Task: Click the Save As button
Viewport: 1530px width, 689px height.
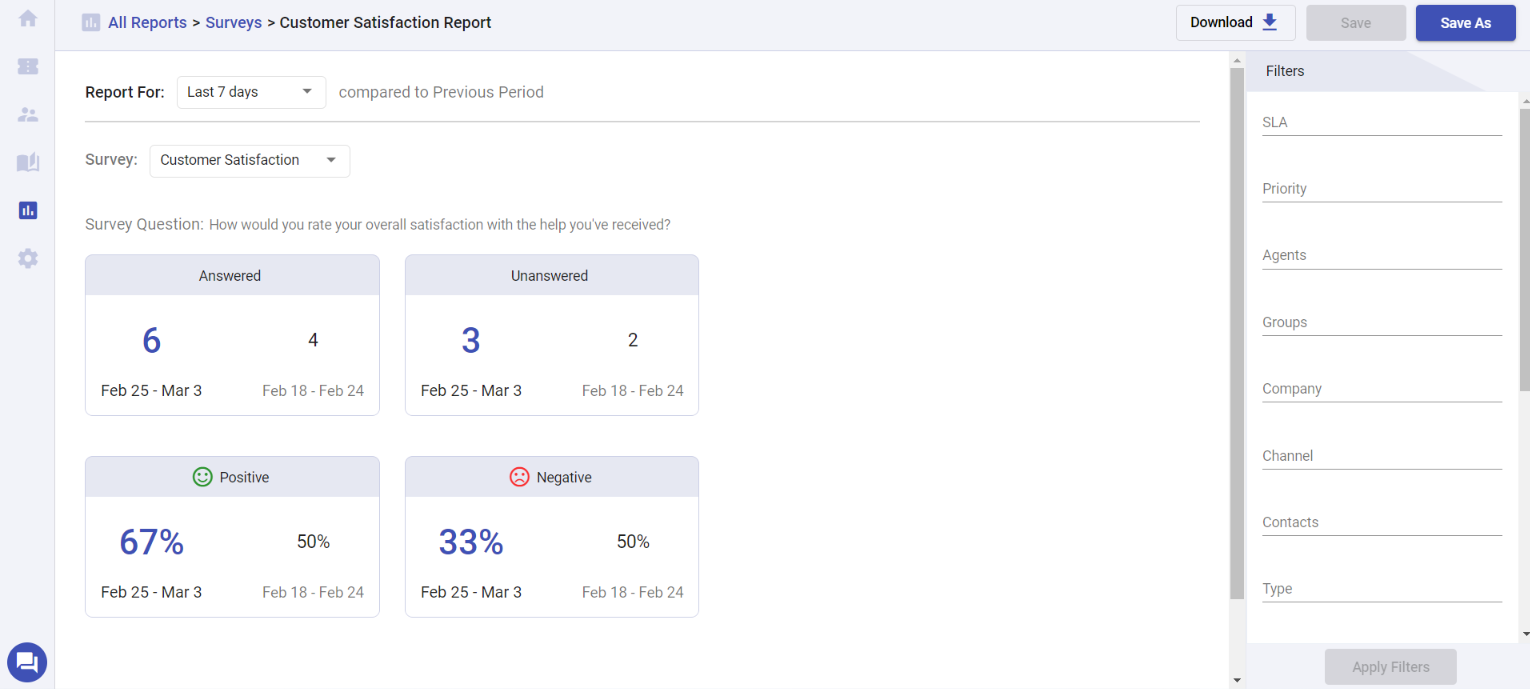Action: (x=1465, y=22)
